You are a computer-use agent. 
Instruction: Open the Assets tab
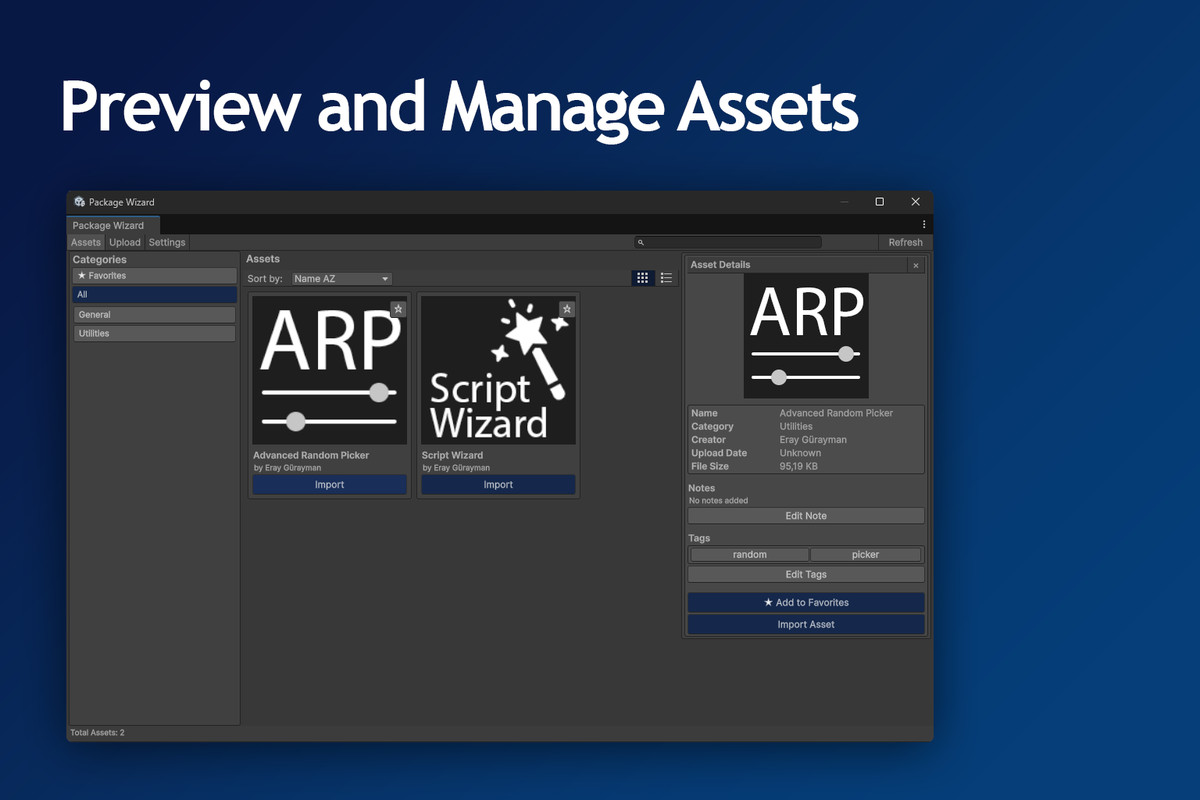(x=86, y=242)
